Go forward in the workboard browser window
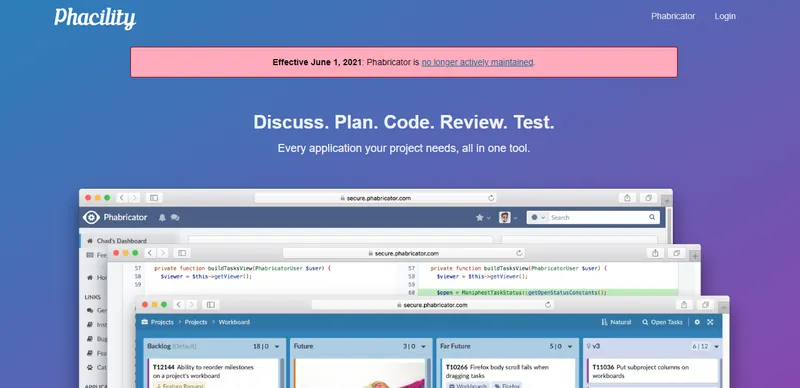The width and height of the screenshot is (800, 388). pos(191,305)
